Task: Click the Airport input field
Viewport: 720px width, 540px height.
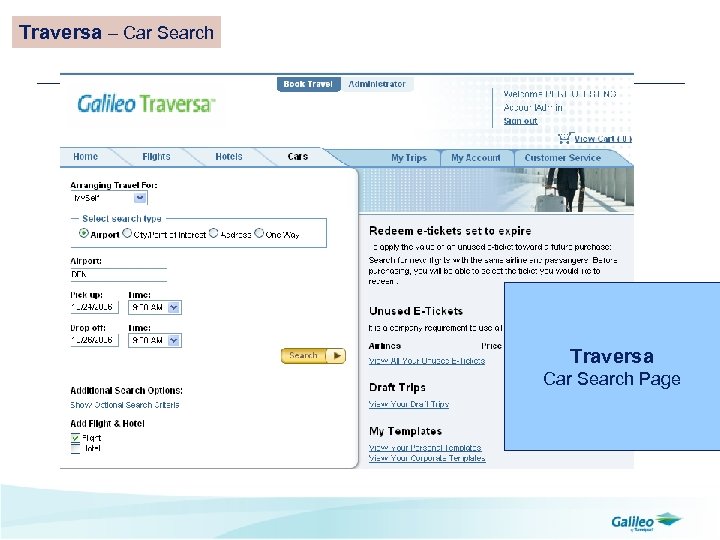Action: pos(118,275)
